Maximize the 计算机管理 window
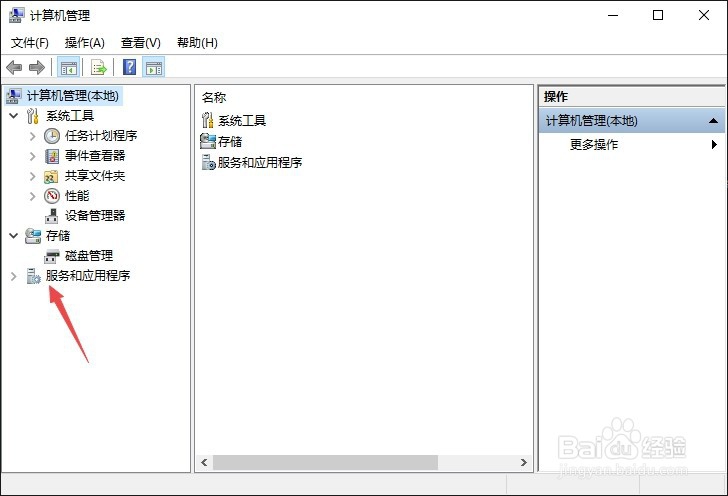728x496 pixels. coord(658,15)
